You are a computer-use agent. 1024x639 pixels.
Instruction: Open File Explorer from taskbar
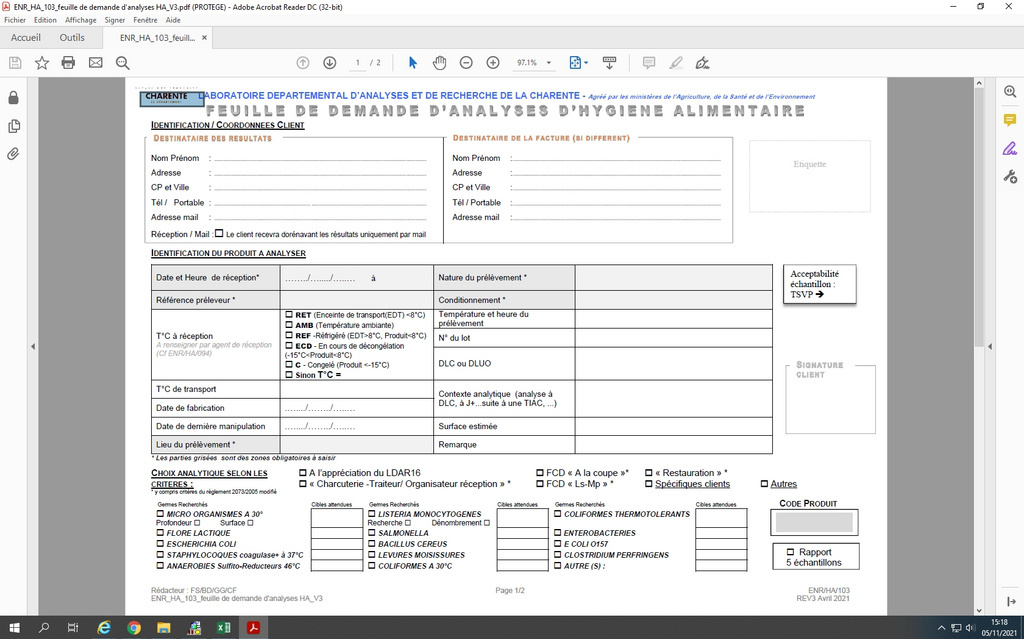(164, 628)
